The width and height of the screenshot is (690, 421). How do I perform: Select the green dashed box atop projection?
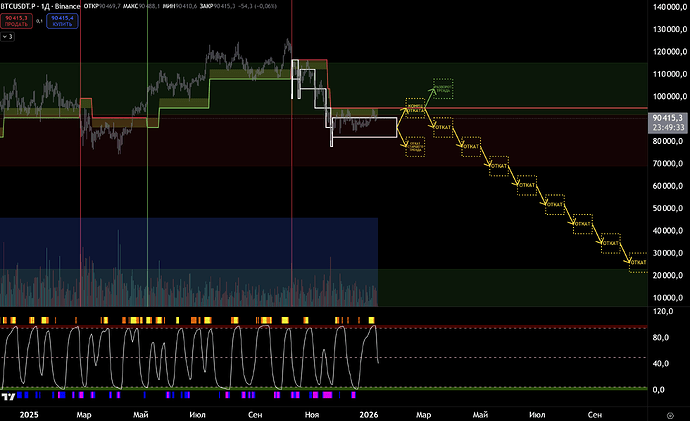coord(442,88)
